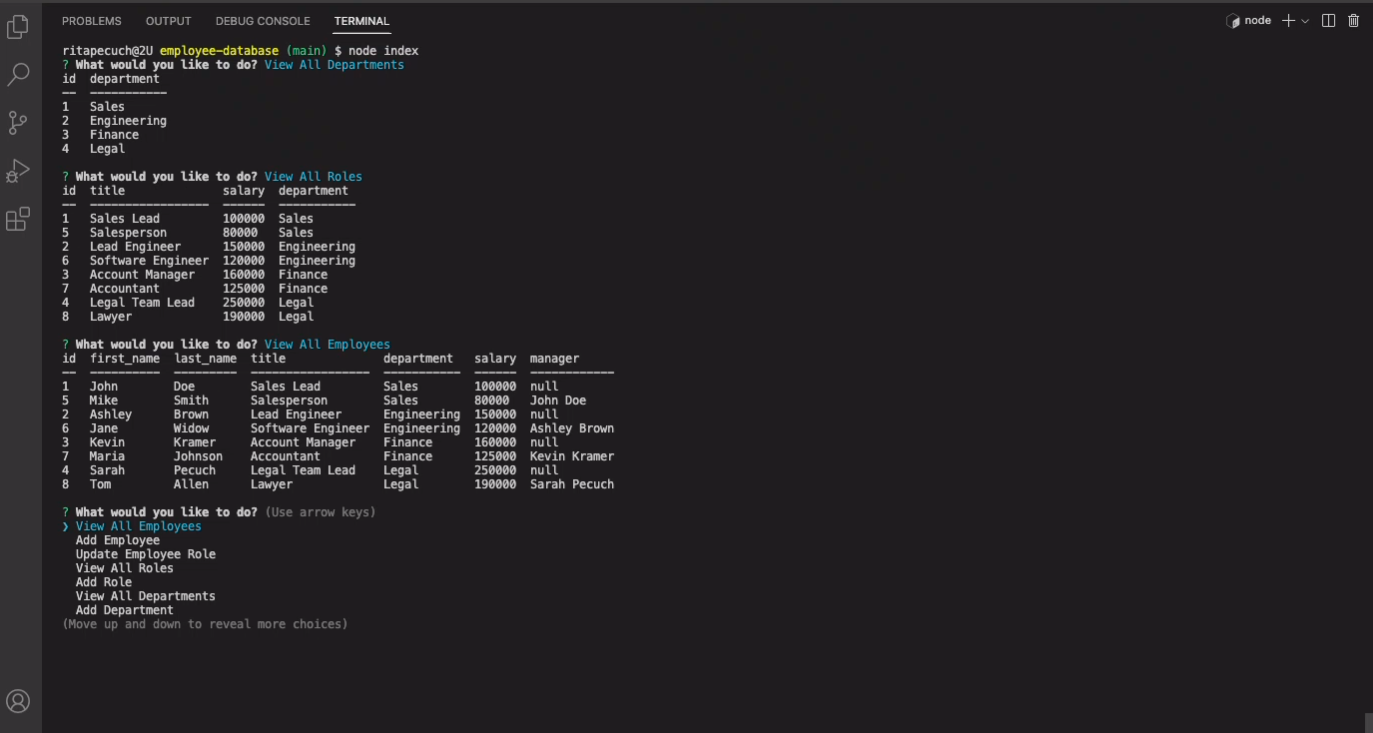Click the Add Employee option
This screenshot has width=1373, height=733.
coord(120,539)
